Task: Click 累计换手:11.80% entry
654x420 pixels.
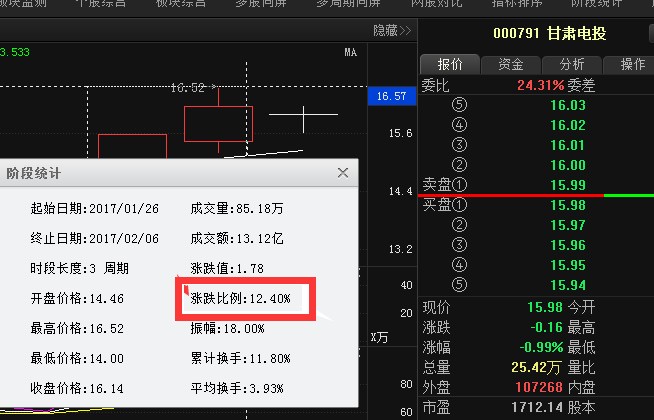Action: pyautogui.click(x=241, y=359)
